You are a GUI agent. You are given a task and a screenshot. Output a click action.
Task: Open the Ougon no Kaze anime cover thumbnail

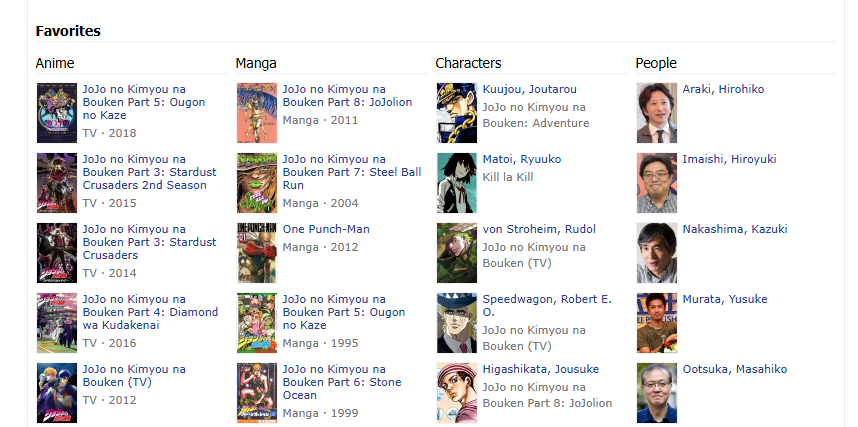[x=57, y=113]
